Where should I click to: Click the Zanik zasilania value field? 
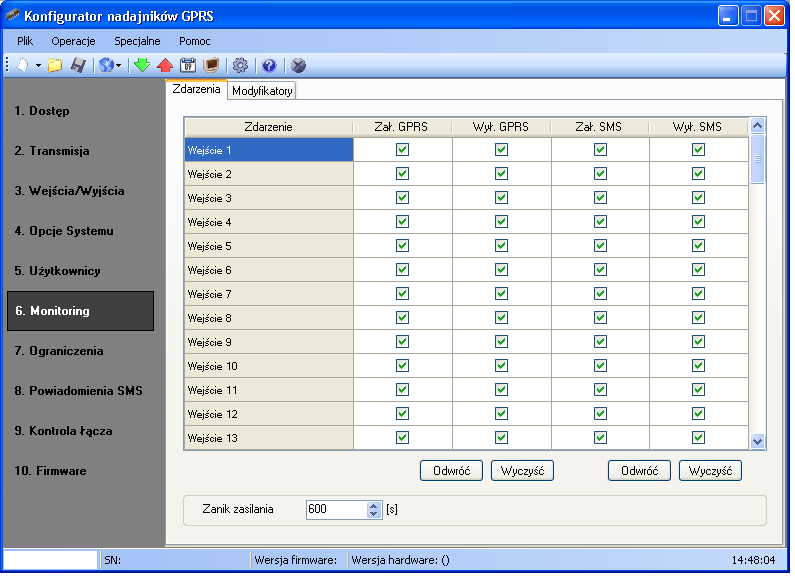click(x=337, y=509)
